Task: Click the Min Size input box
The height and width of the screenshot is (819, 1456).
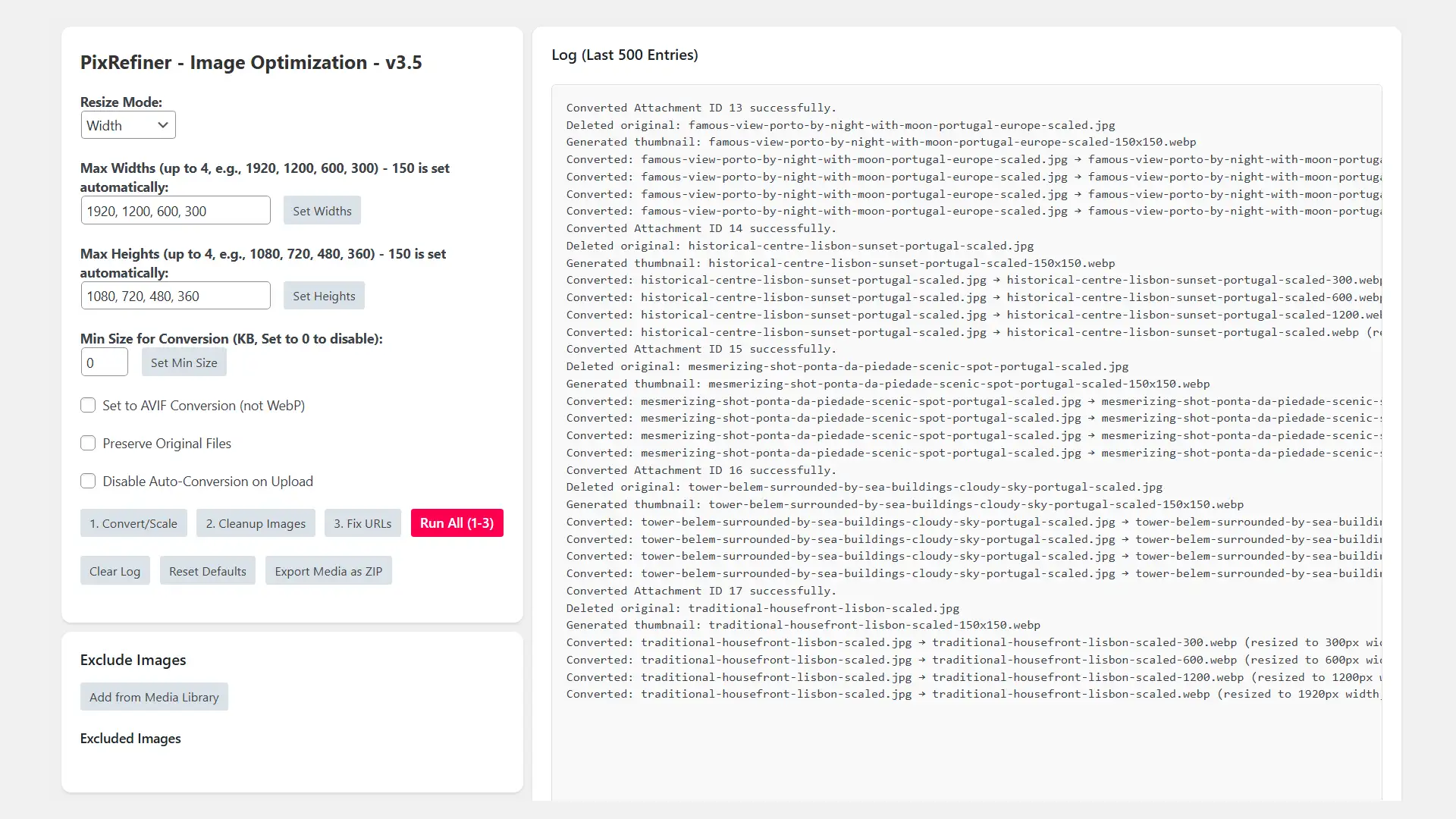Action: (105, 362)
